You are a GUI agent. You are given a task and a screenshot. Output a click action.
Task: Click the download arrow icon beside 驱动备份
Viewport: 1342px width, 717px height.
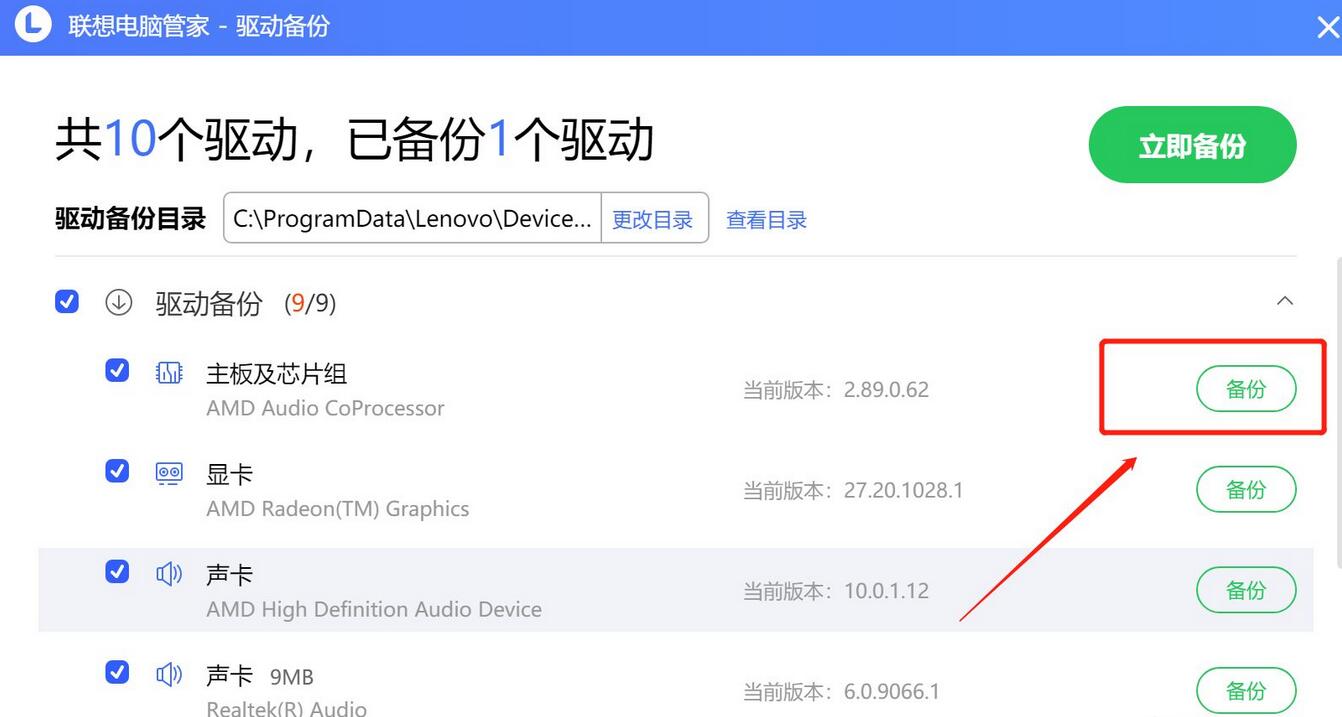click(x=119, y=302)
